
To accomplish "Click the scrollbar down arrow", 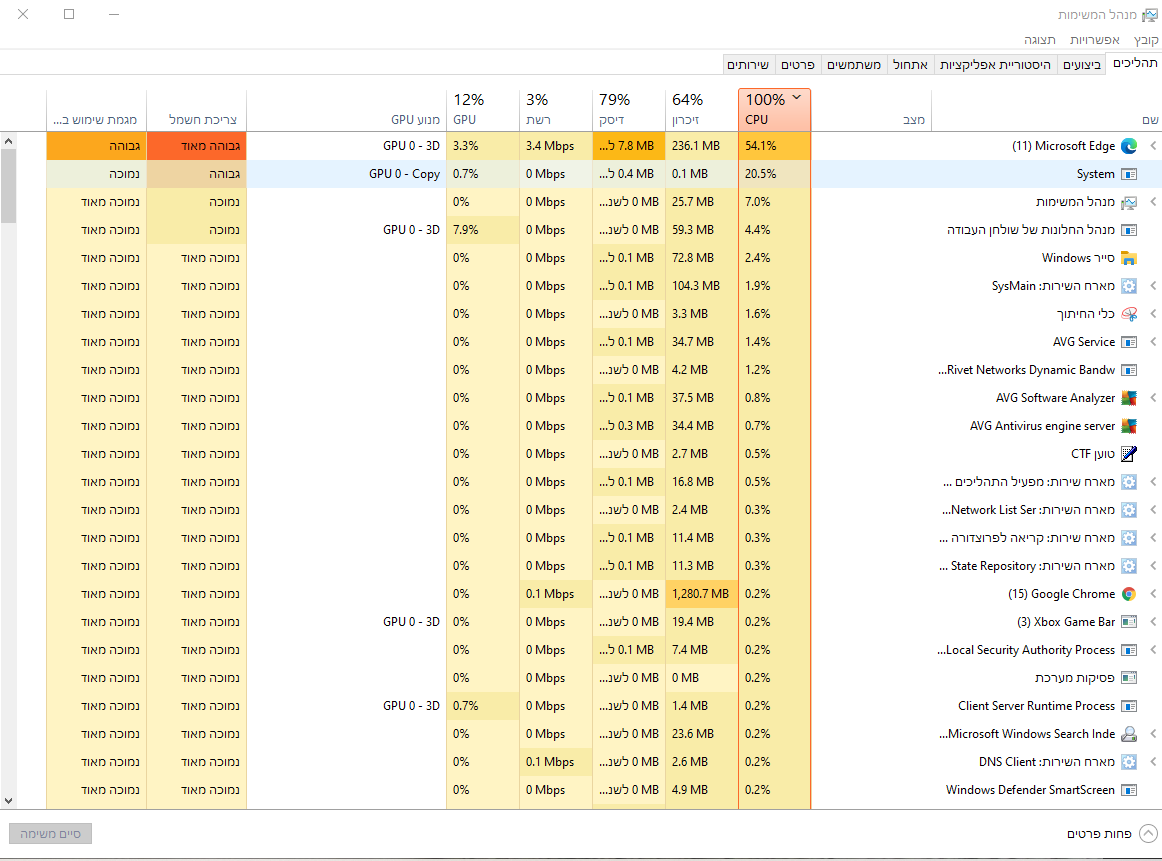I will [x=8, y=801].
